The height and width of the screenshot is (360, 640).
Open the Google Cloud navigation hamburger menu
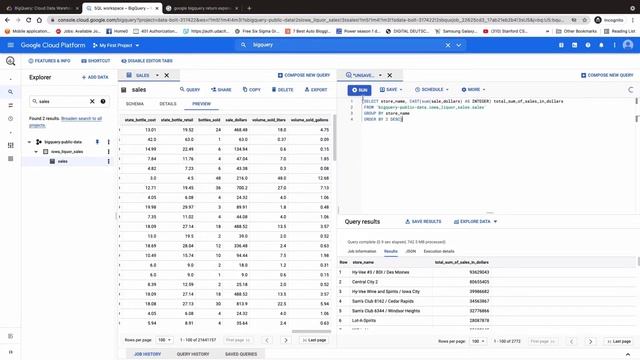11,45
